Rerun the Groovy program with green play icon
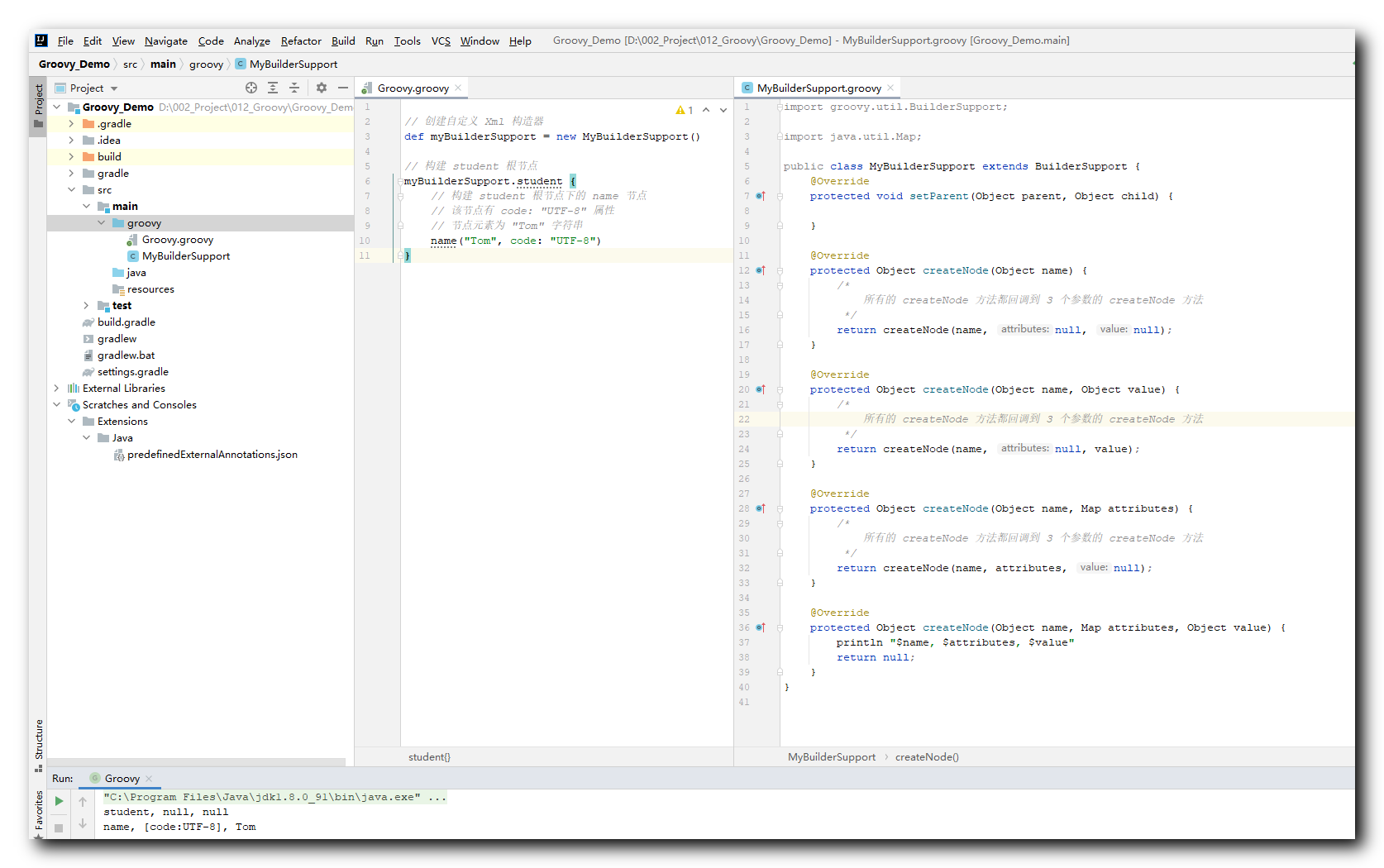The height and width of the screenshot is (868, 1384). 58,800
